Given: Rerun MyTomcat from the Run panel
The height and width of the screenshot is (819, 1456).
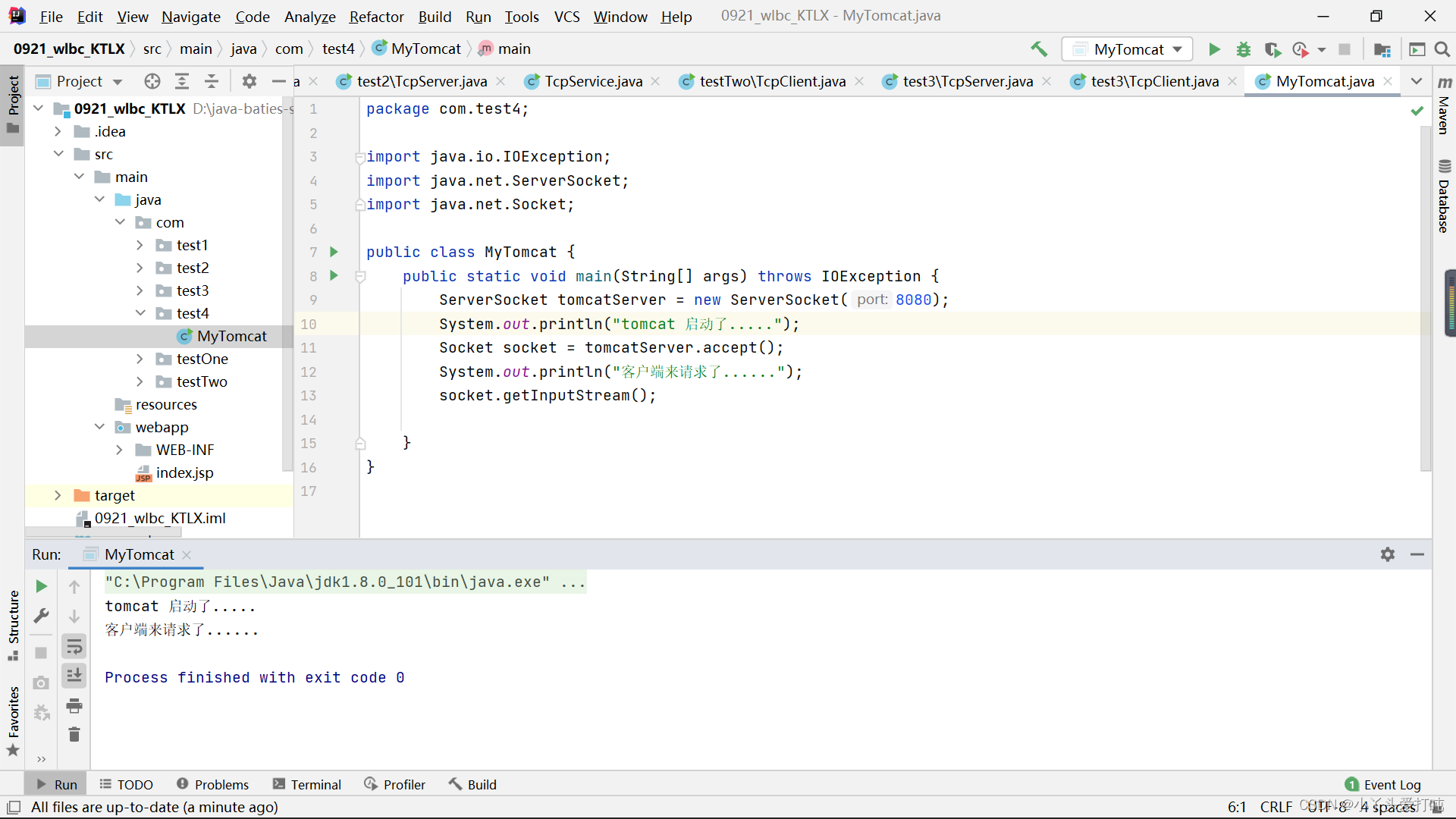Looking at the screenshot, I should (x=42, y=586).
